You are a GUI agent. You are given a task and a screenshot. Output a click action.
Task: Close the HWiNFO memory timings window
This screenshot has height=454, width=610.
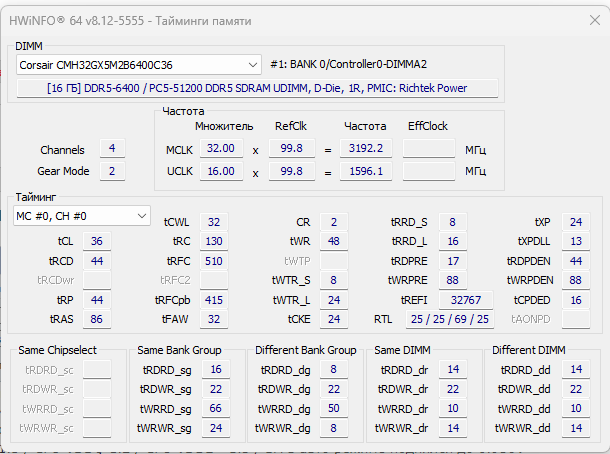(x=594, y=20)
